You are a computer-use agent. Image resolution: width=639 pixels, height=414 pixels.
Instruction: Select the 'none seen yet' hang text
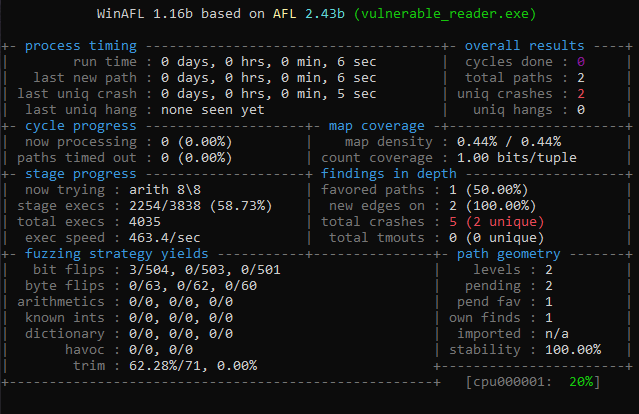click(213, 110)
